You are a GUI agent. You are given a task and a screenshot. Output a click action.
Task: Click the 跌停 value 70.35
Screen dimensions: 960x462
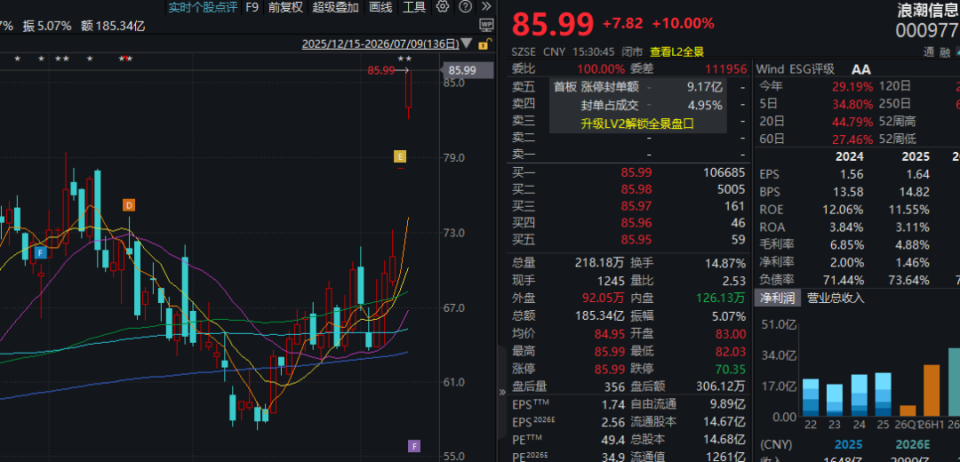(x=730, y=369)
